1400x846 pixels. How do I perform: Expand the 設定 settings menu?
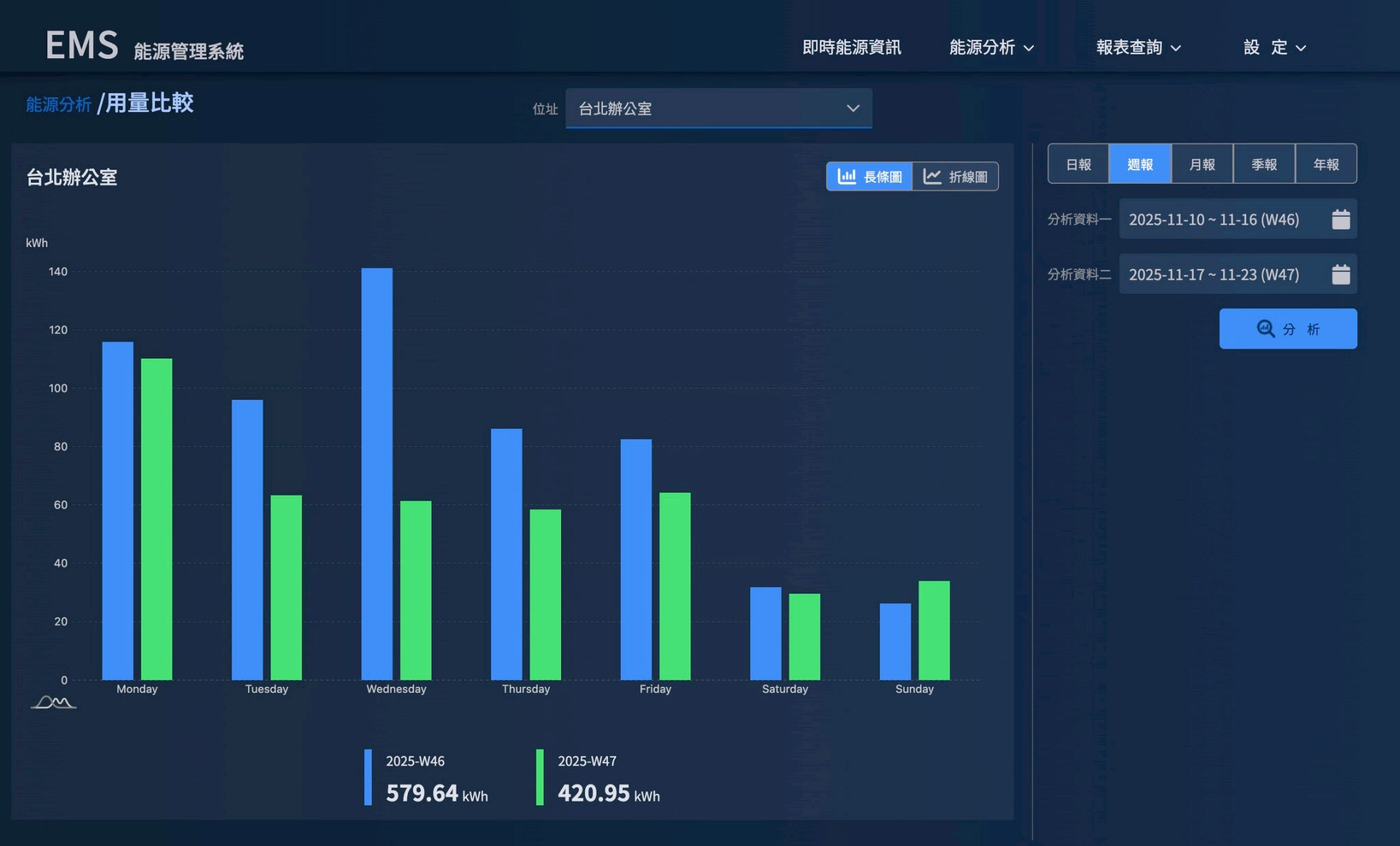click(1274, 47)
